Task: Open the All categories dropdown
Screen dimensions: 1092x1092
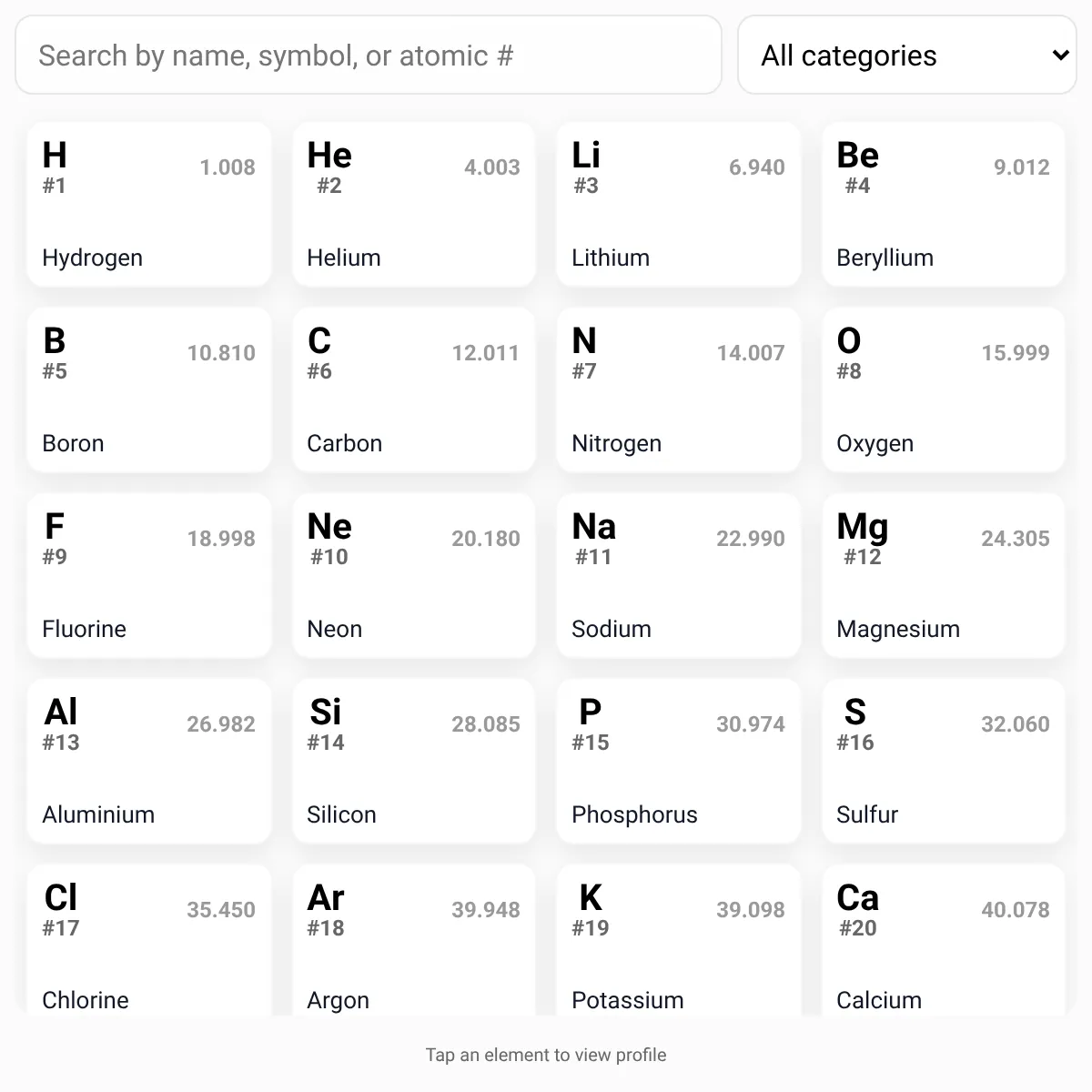Action: click(906, 56)
